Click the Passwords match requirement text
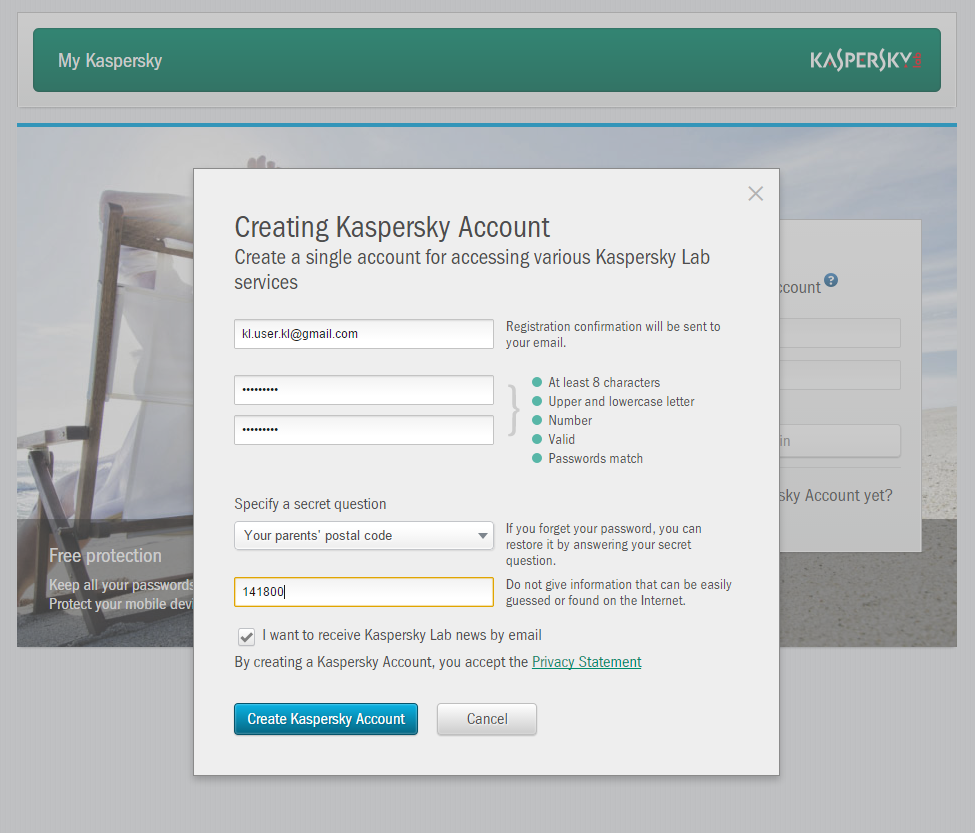Viewport: 975px width, 833px height. [595, 459]
